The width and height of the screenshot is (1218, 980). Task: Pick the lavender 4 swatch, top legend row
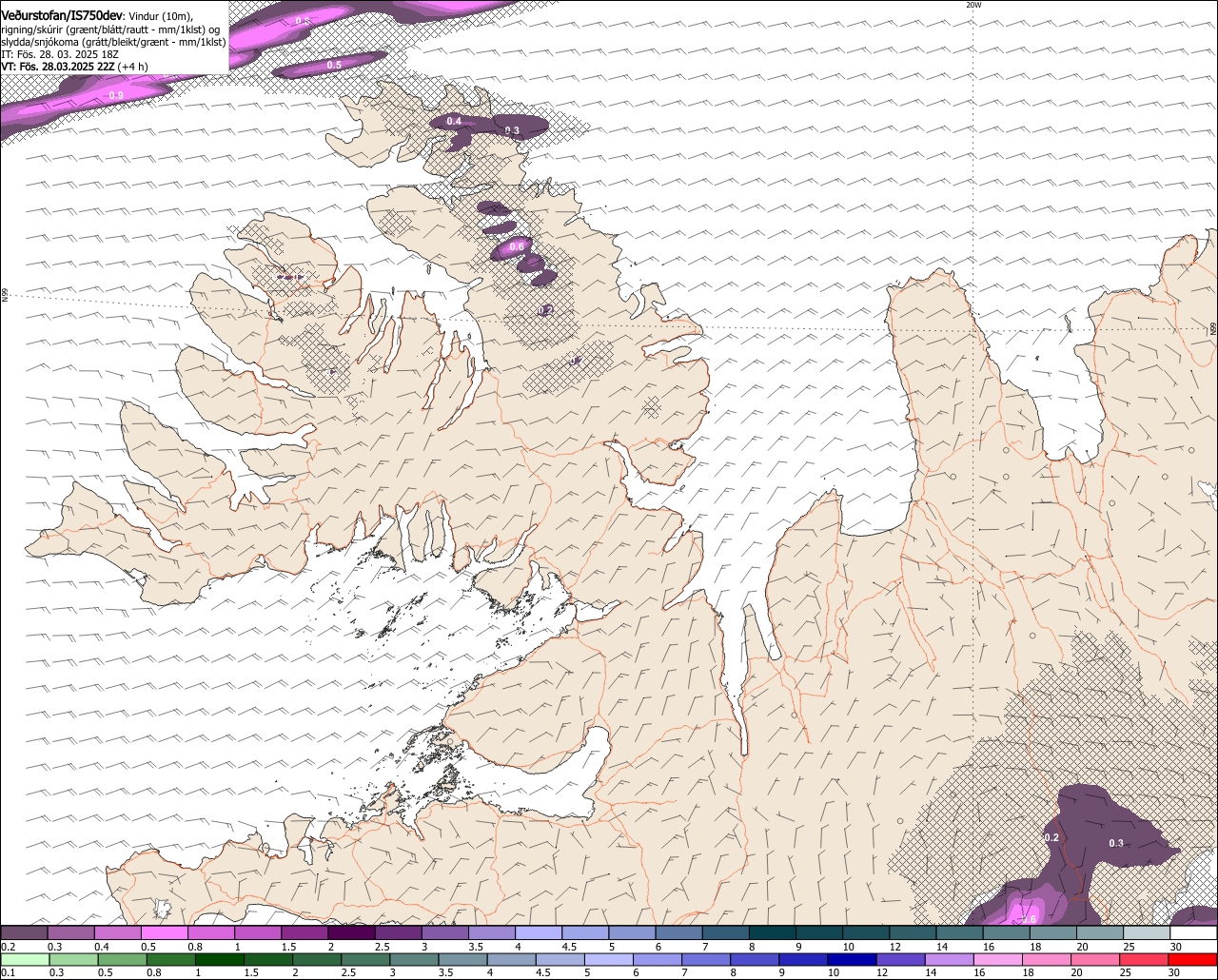(538, 933)
